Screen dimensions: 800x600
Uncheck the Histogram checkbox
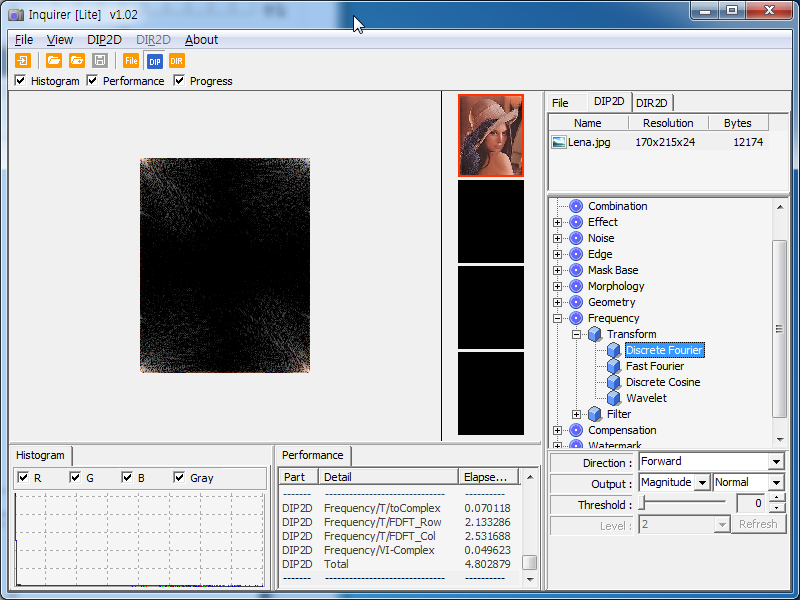coord(21,81)
